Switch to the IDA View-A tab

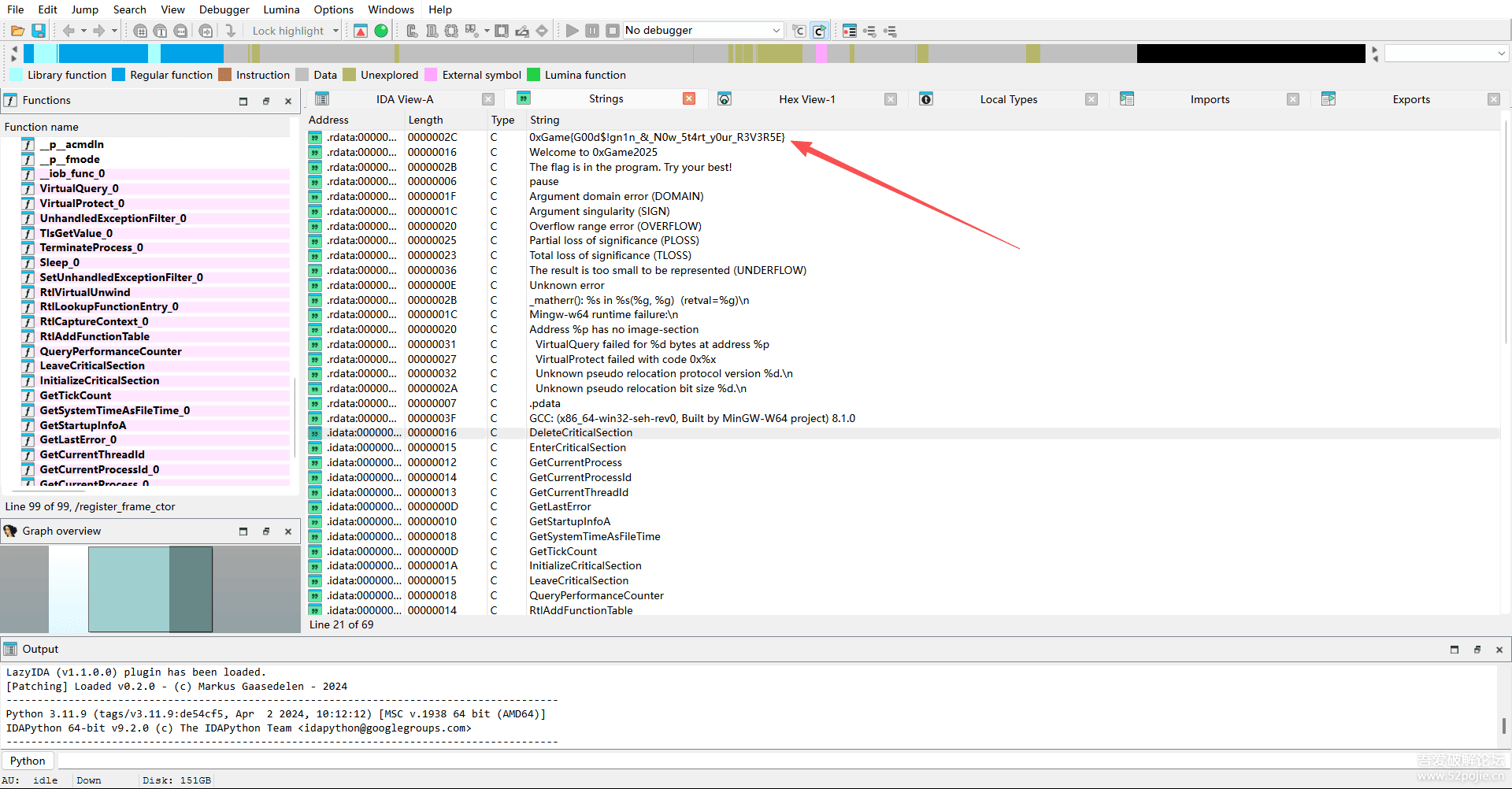(404, 99)
